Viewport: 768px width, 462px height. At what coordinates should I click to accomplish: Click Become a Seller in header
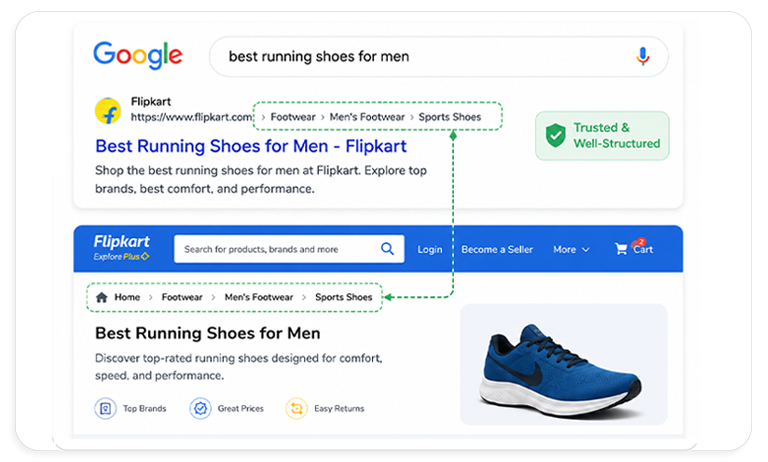pos(497,249)
